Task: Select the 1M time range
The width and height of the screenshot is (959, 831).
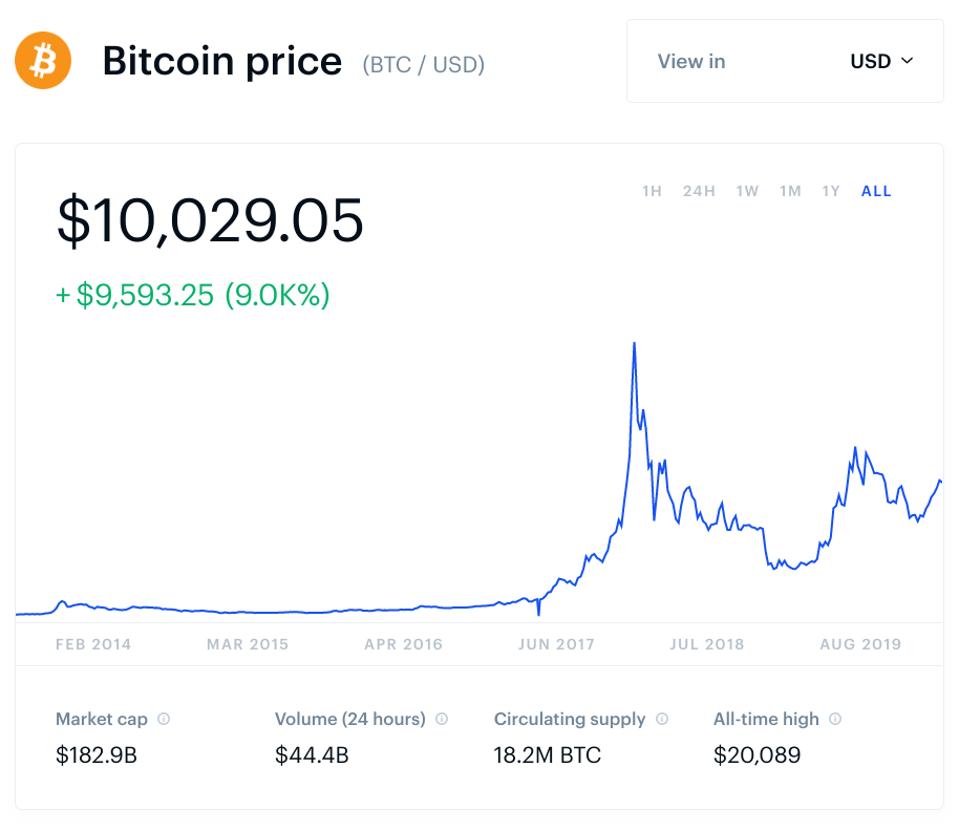Action: tap(790, 191)
